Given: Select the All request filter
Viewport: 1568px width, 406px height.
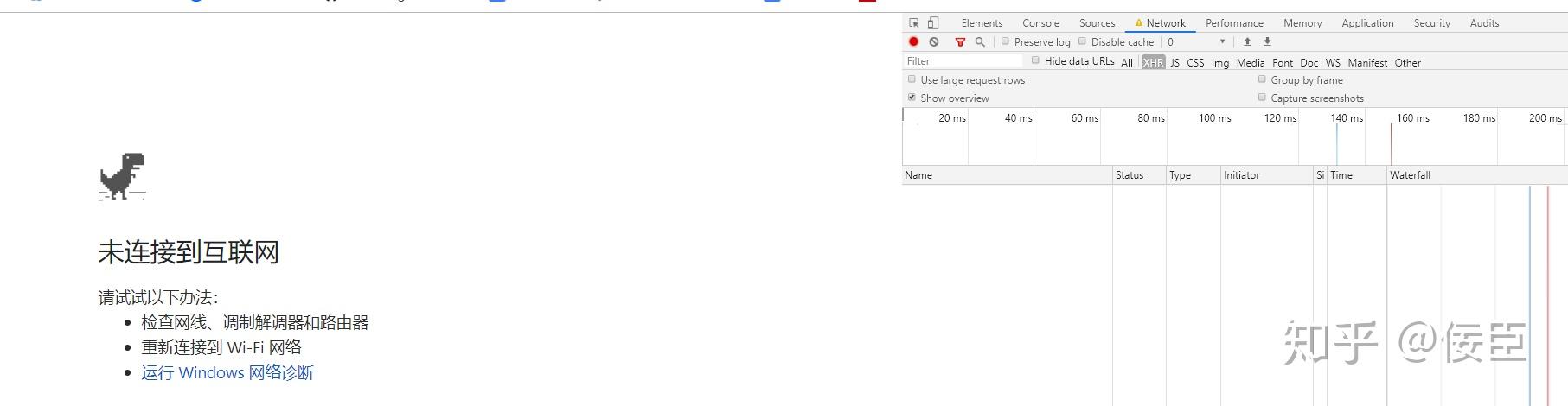Looking at the screenshot, I should coord(1127,62).
